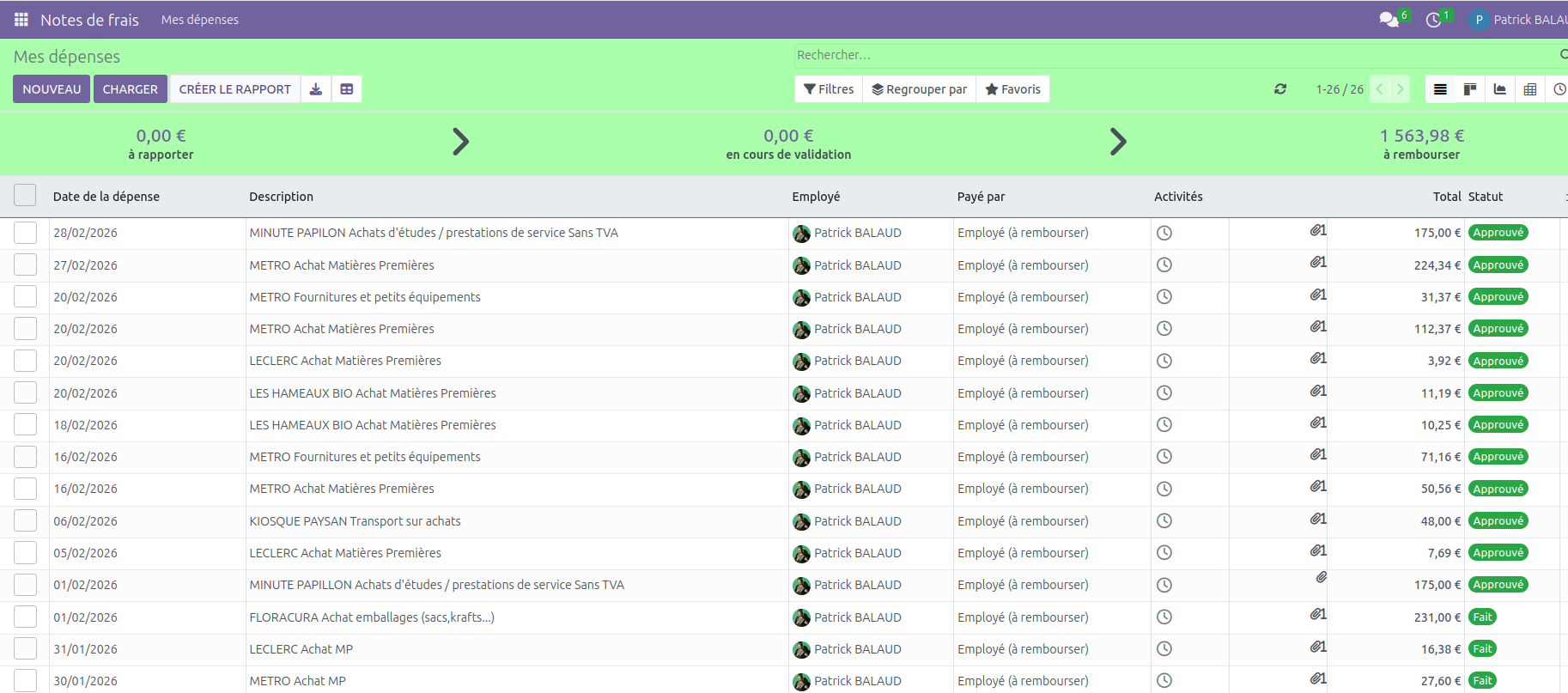The height and width of the screenshot is (693, 1568).
Task: Switch to graph chart view
Action: tap(1500, 89)
